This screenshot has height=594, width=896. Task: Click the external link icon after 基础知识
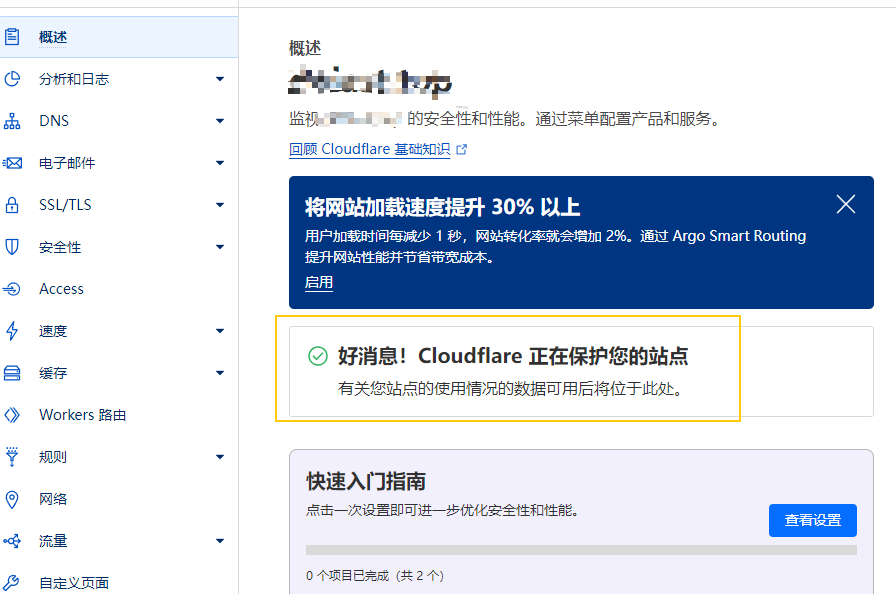pyautogui.click(x=462, y=150)
